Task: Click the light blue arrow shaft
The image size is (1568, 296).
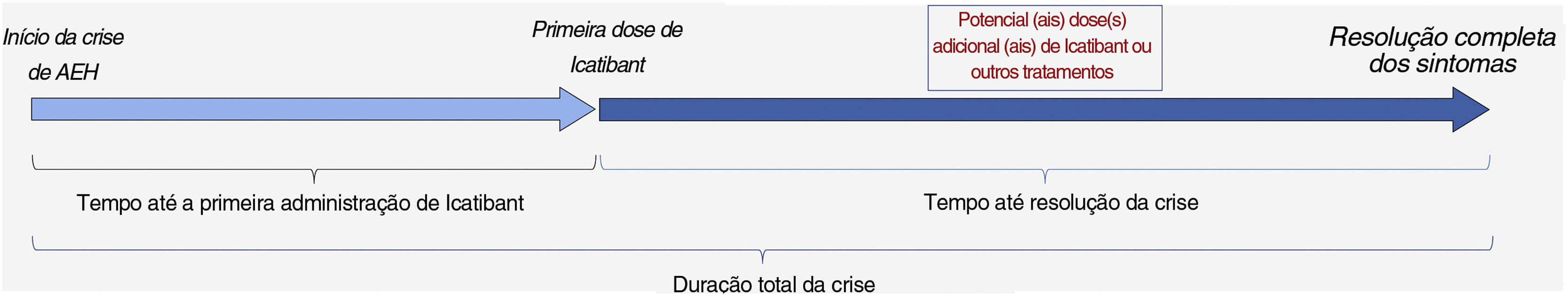Action: click(x=295, y=109)
